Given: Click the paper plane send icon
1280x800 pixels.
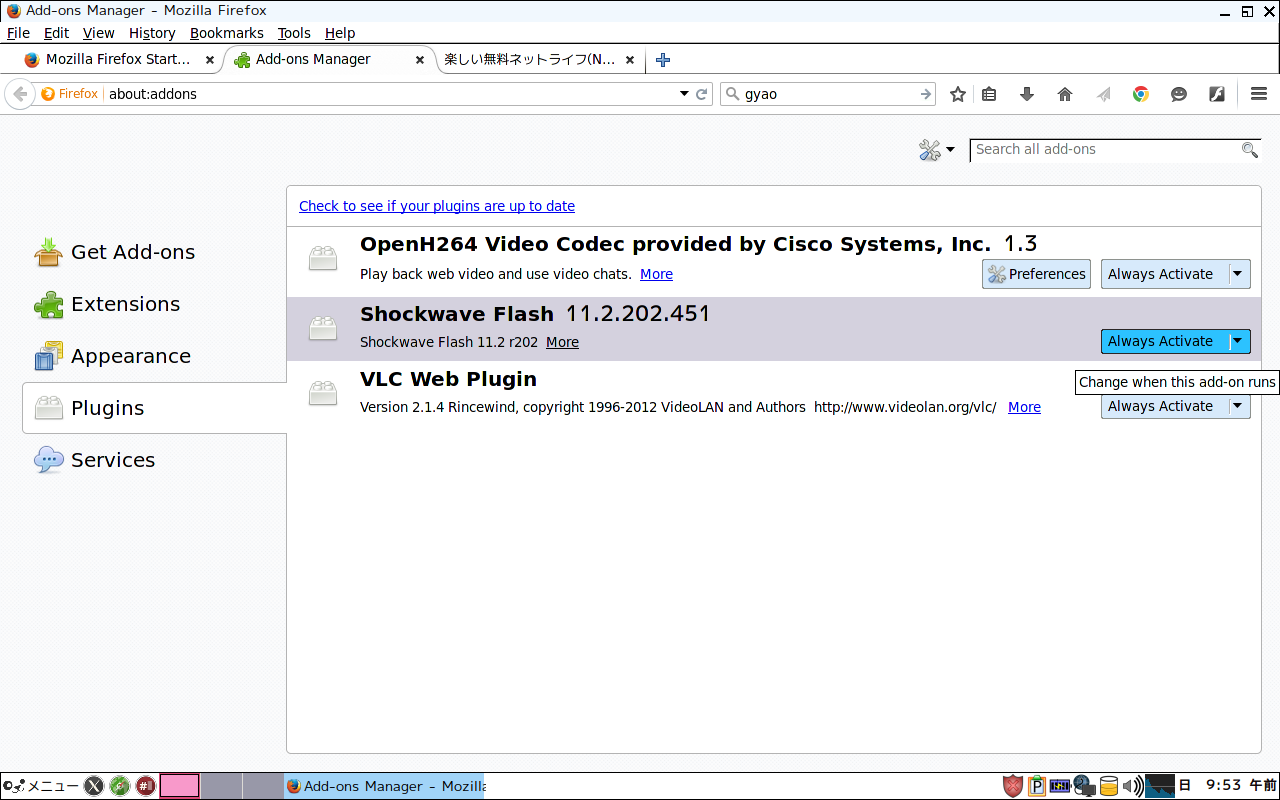Looking at the screenshot, I should pyautogui.click(x=1103, y=94).
